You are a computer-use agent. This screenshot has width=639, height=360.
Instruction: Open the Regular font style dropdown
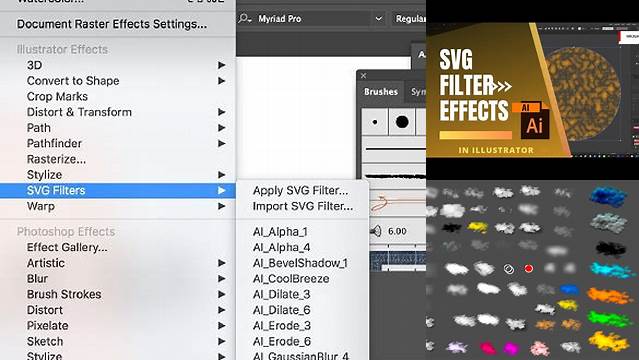tap(409, 19)
